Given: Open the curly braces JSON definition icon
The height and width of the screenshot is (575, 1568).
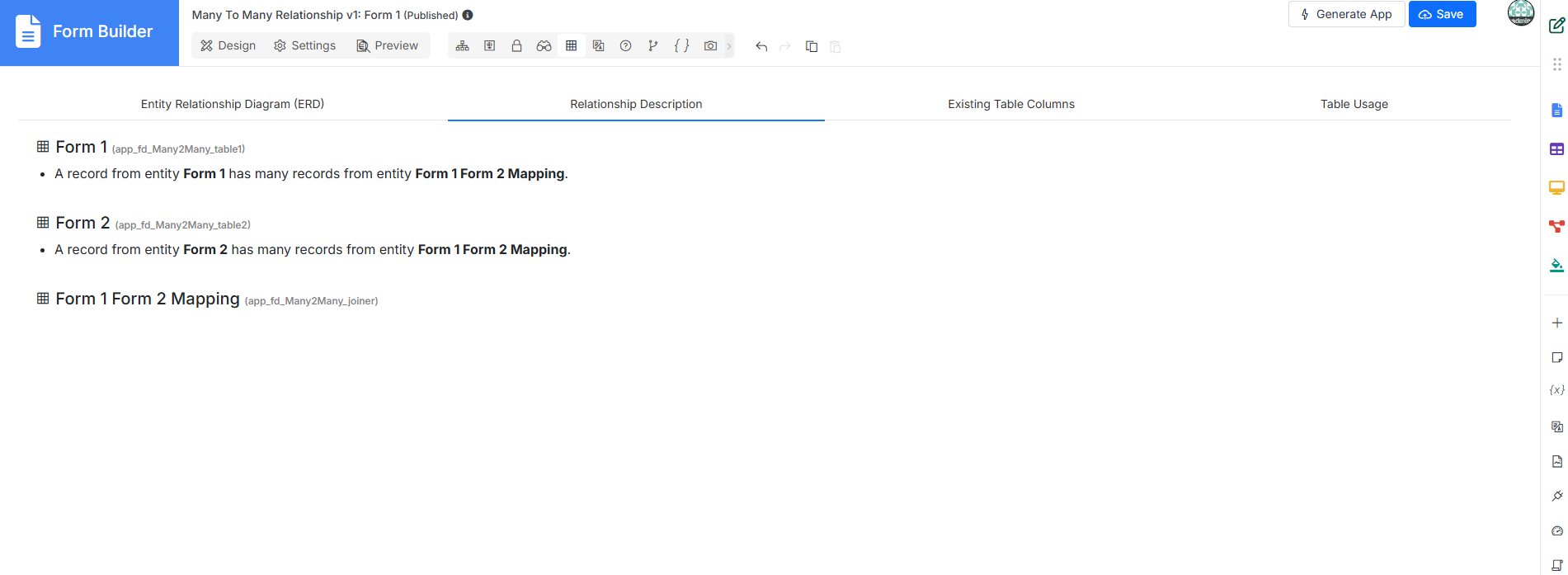Looking at the screenshot, I should [x=681, y=46].
